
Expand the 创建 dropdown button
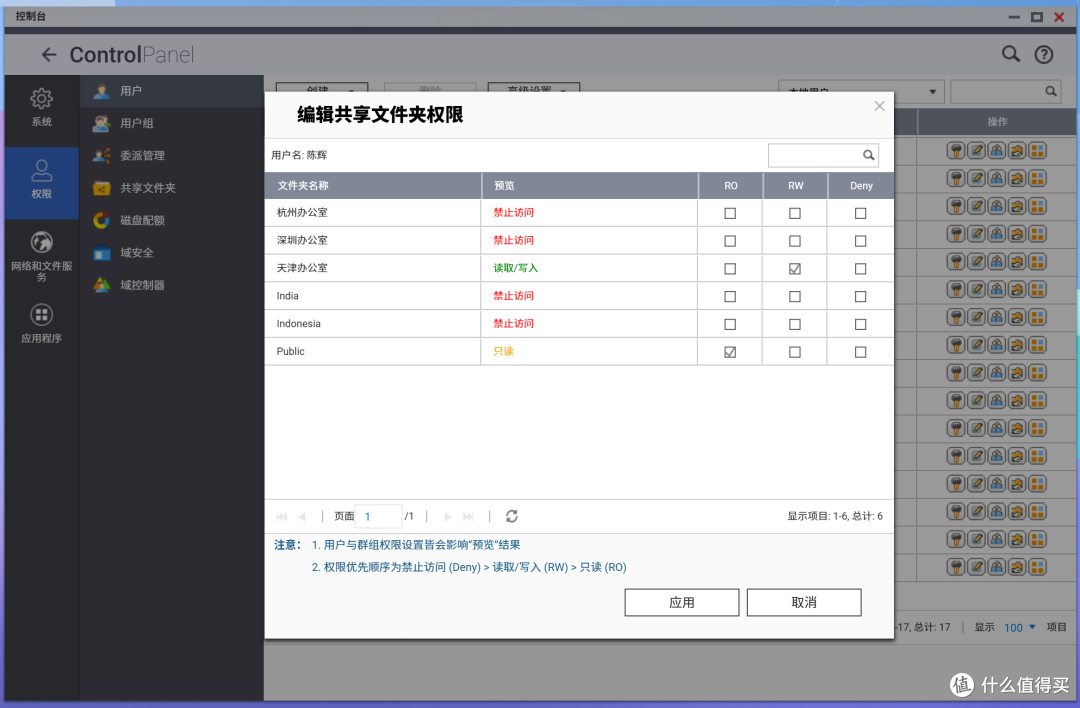coord(322,87)
